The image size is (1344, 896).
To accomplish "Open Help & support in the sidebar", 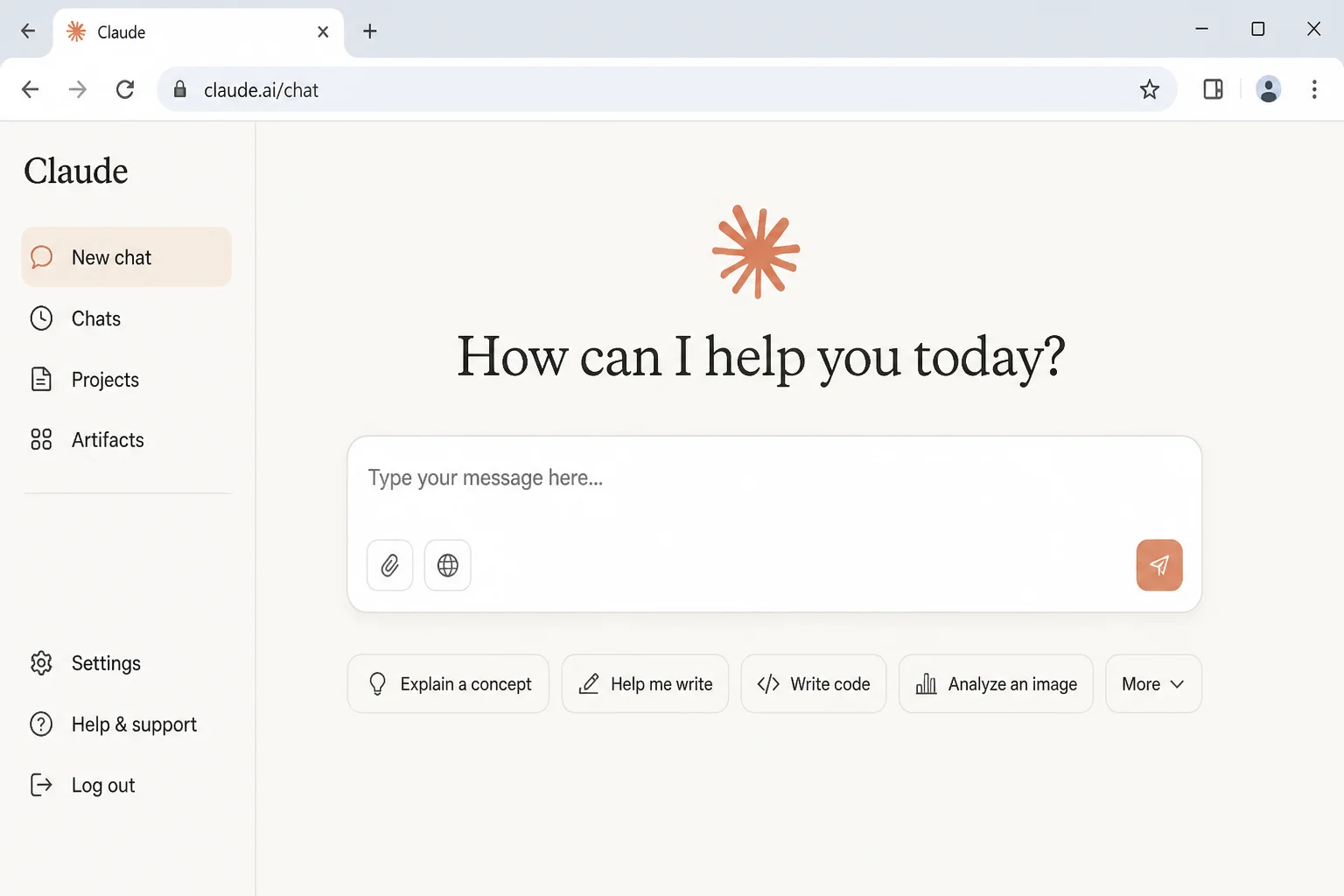I will click(x=127, y=724).
